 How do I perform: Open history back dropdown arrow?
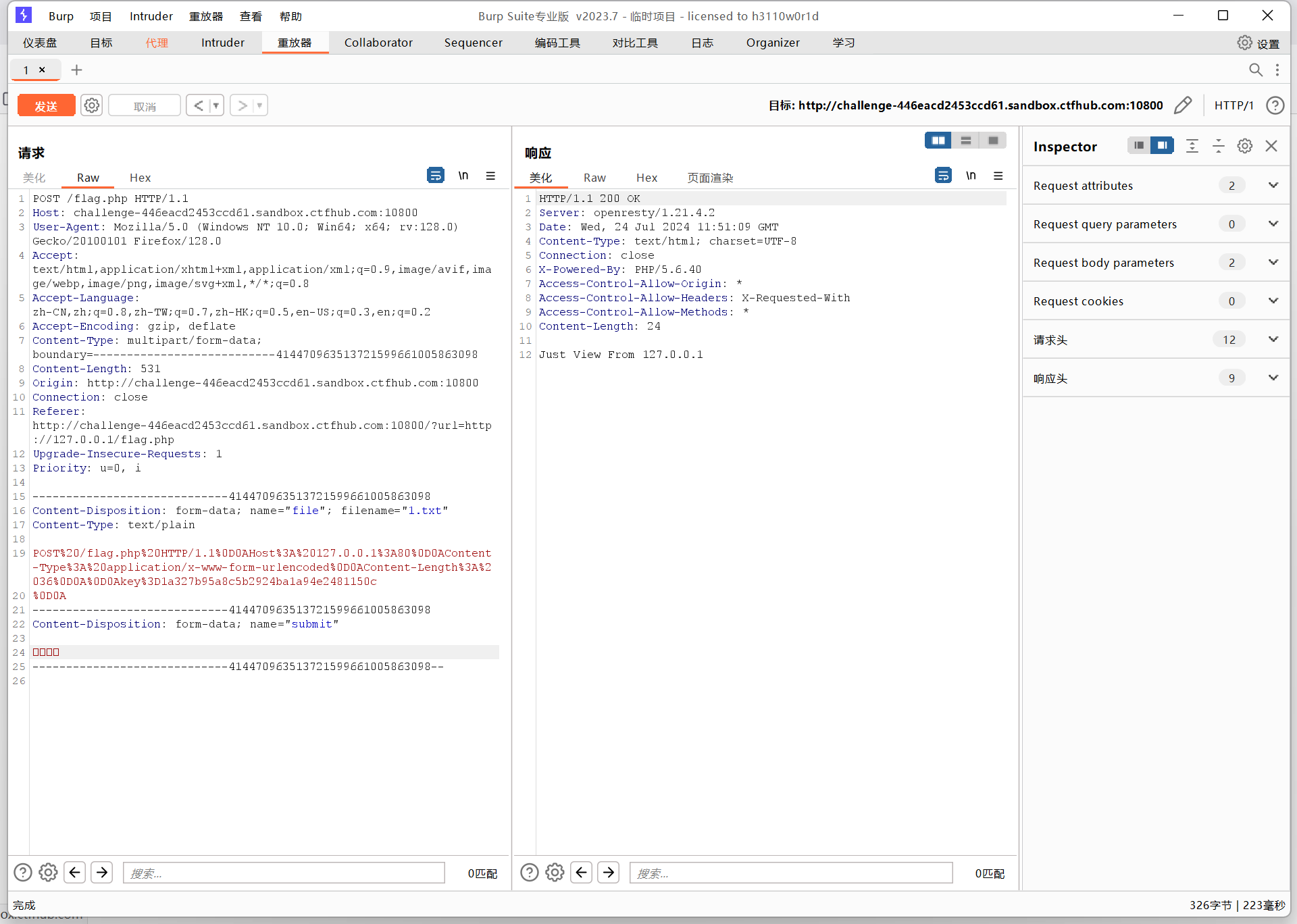[x=216, y=105]
